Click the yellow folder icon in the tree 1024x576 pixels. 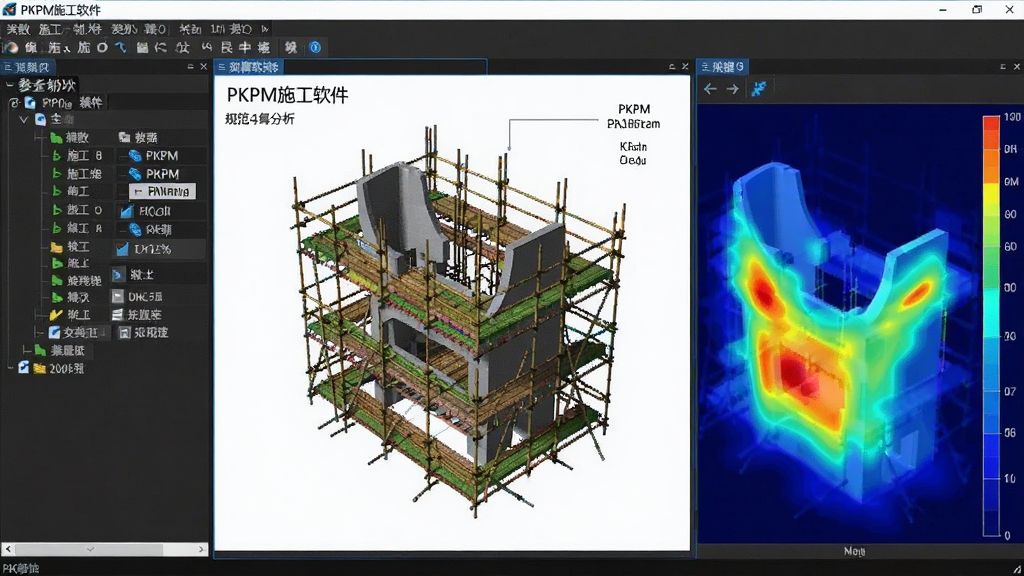point(56,247)
